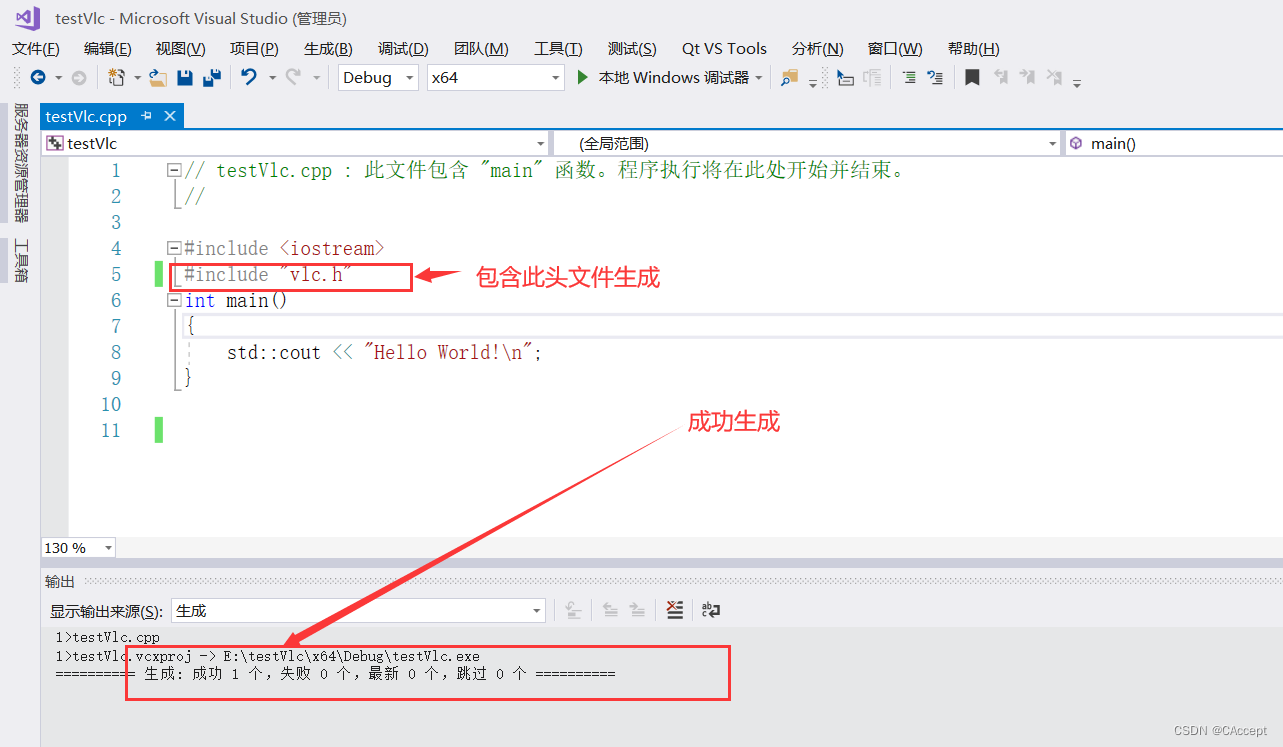Open the 团队(M) menu
Image resolution: width=1283 pixels, height=747 pixels.
pyautogui.click(x=481, y=48)
